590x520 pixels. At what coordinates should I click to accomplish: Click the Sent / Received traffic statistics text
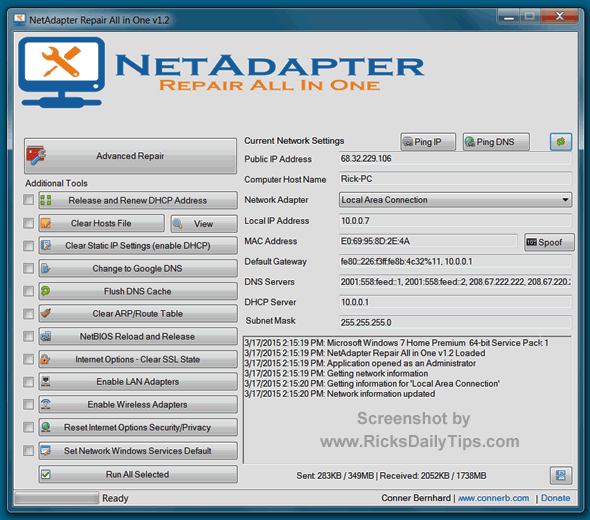391,476
